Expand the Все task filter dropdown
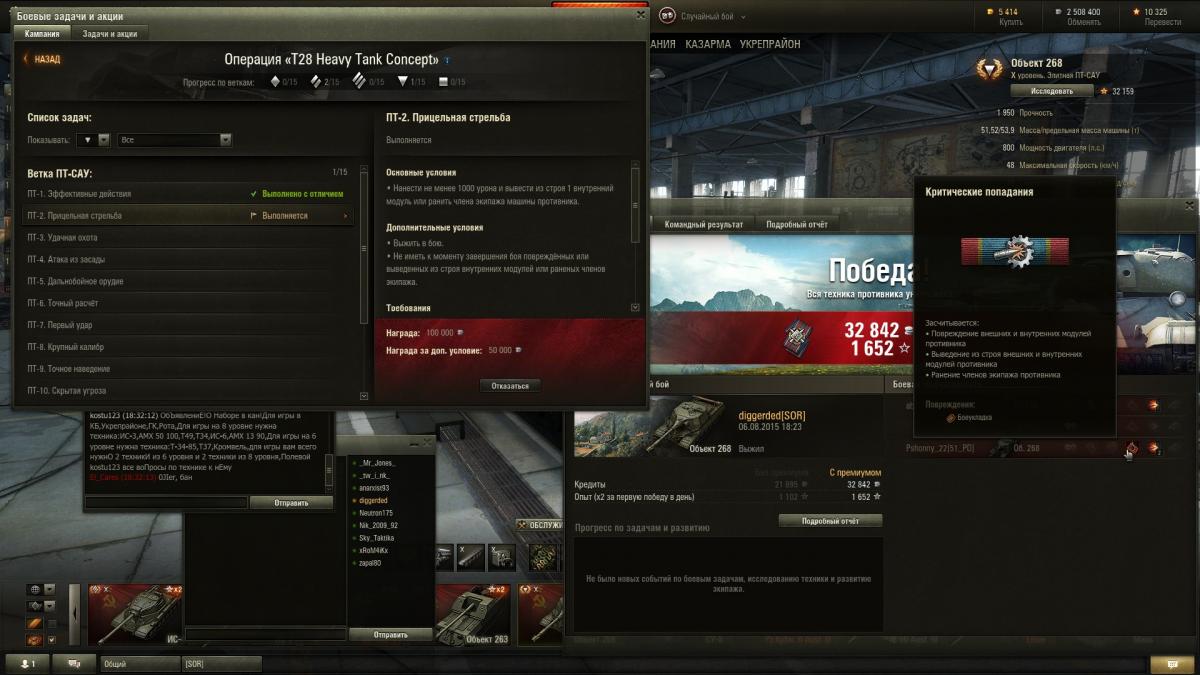This screenshot has width=1200, height=675. click(175, 140)
